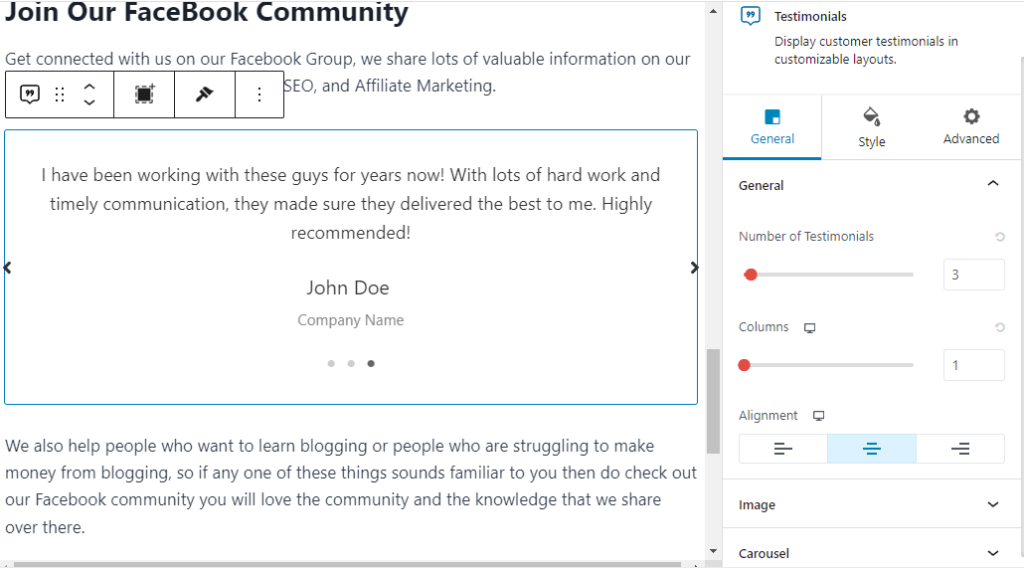Select center alignment option

pyautogui.click(x=871, y=449)
